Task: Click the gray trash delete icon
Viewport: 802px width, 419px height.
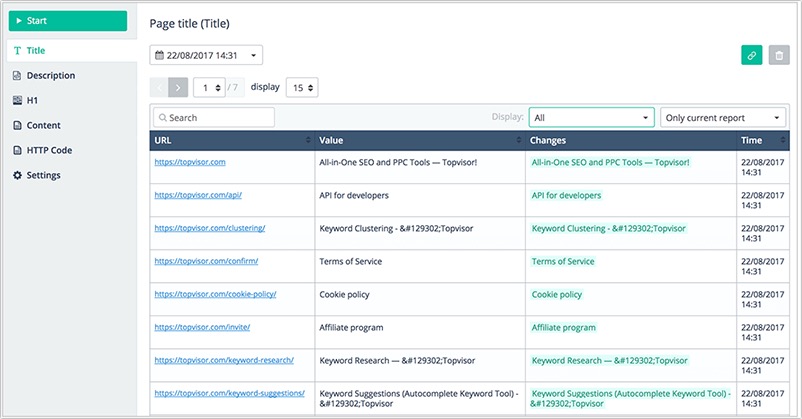Action: pos(779,56)
